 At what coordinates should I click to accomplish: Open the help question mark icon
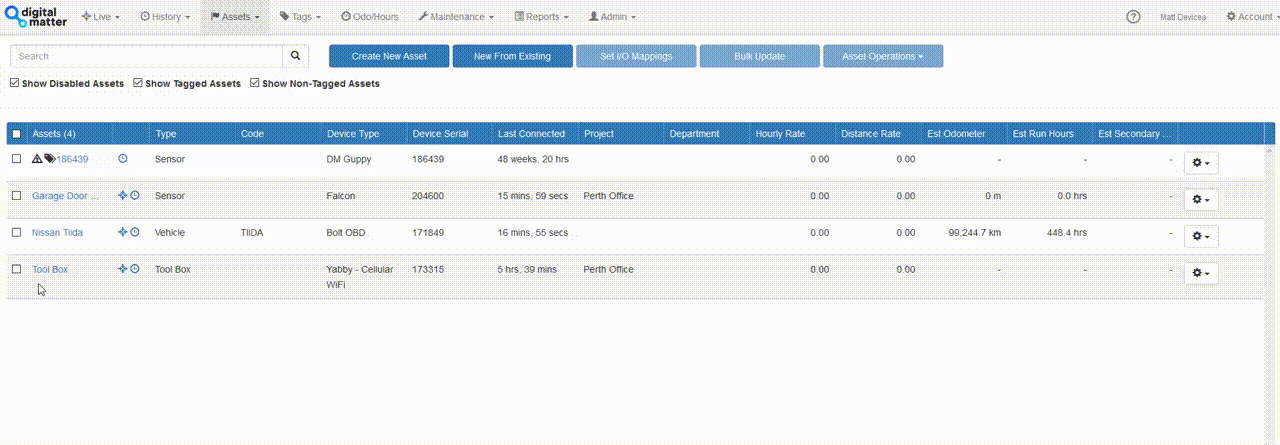[x=1133, y=17]
